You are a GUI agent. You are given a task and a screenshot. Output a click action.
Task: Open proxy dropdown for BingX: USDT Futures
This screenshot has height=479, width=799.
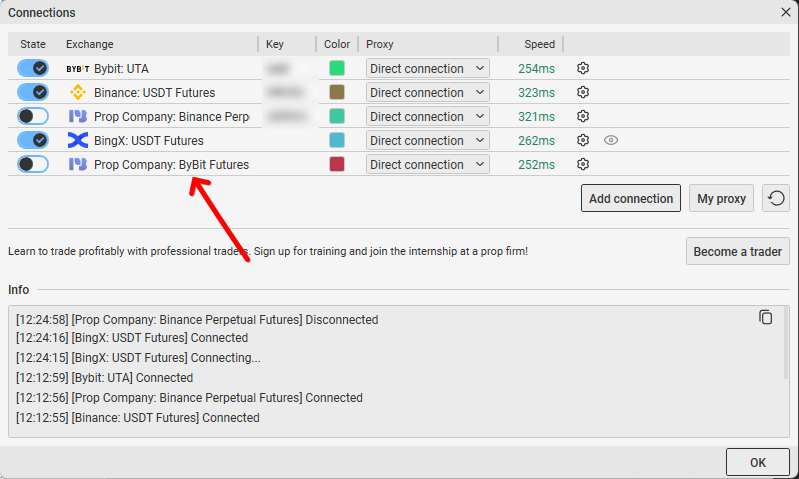click(x=427, y=140)
